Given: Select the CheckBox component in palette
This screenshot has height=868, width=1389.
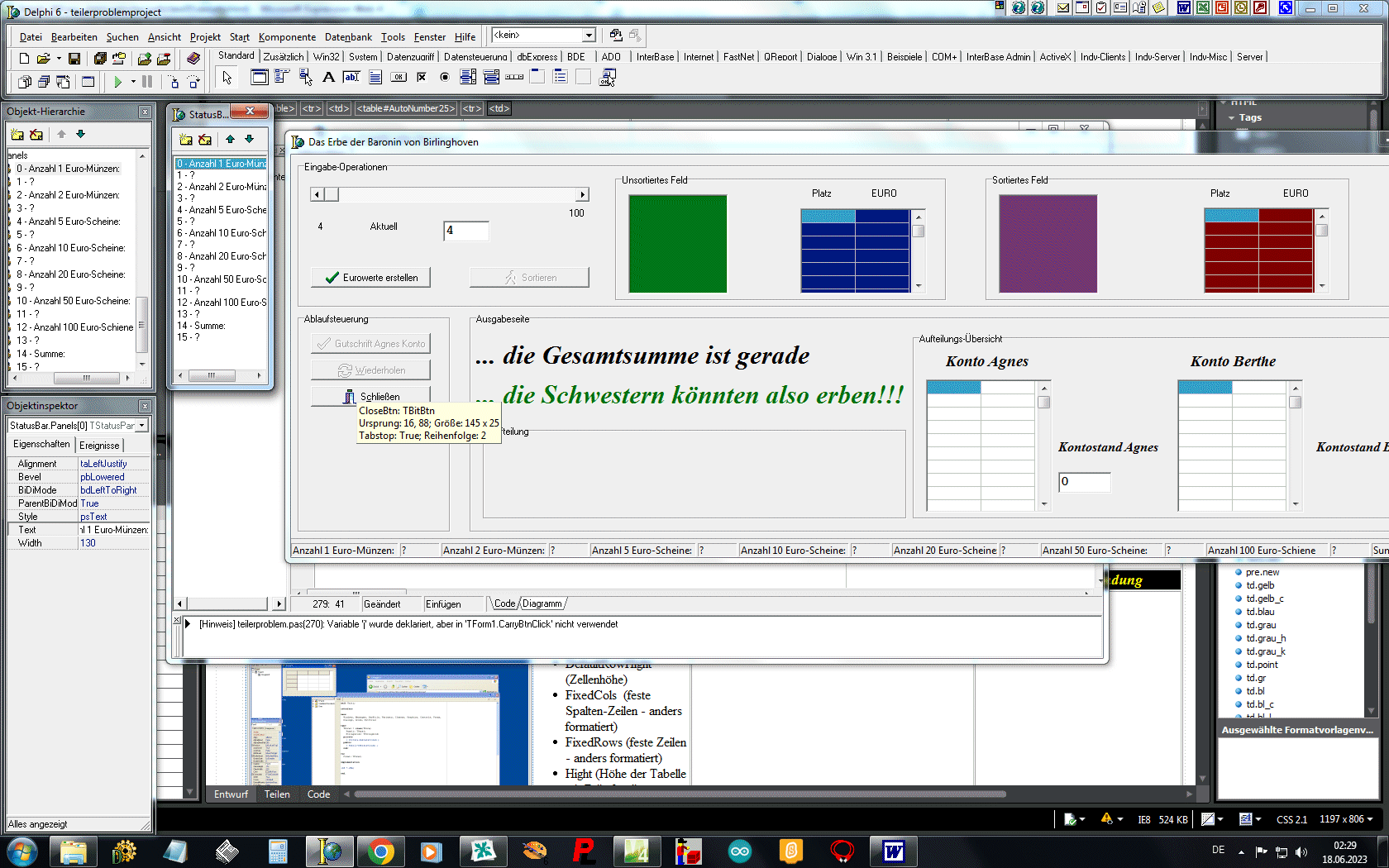Looking at the screenshot, I should [x=422, y=78].
